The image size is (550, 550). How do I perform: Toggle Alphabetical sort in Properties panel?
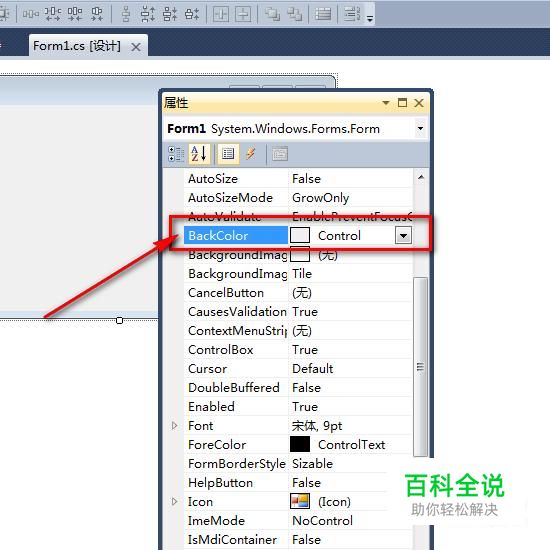(x=199, y=154)
